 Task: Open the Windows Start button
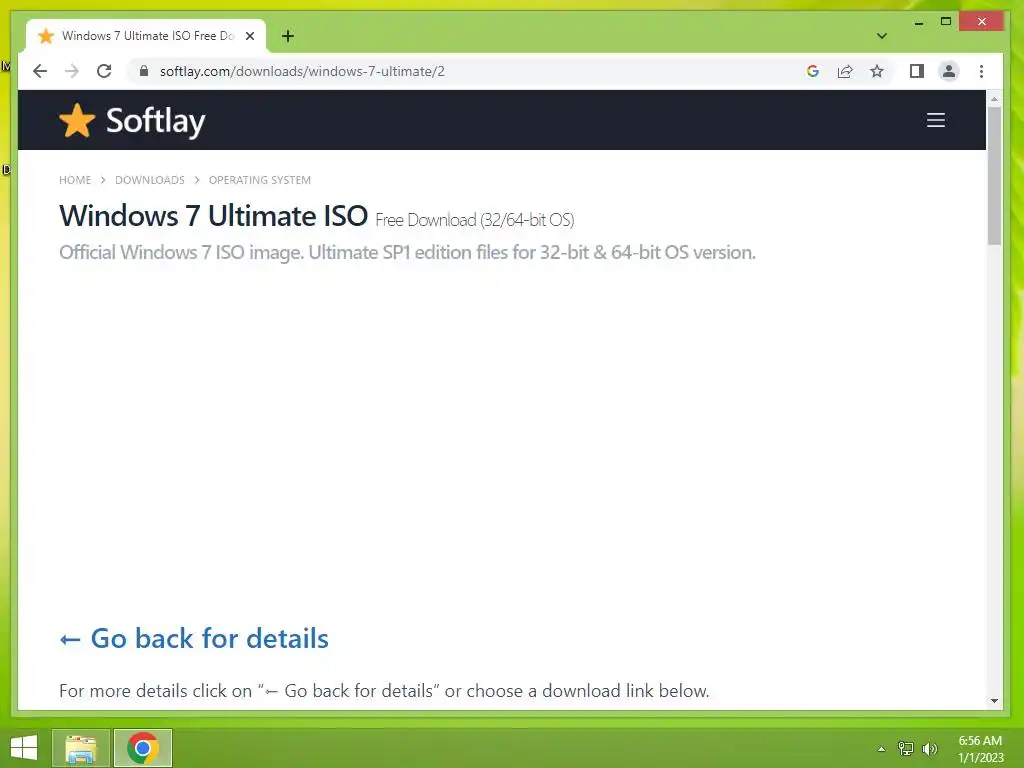pyautogui.click(x=24, y=748)
